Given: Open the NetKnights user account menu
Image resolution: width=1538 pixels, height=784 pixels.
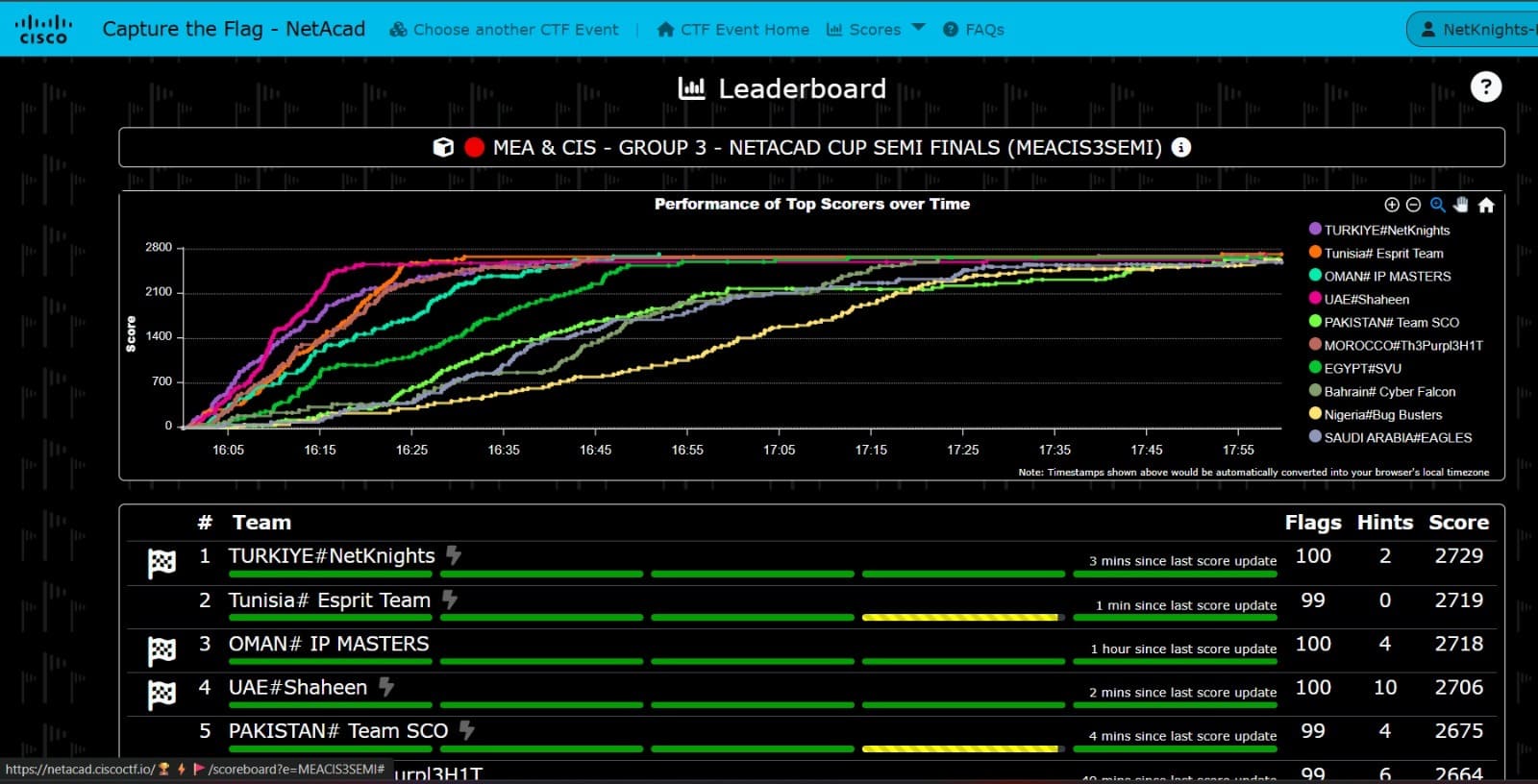Looking at the screenshot, I should click(1476, 30).
